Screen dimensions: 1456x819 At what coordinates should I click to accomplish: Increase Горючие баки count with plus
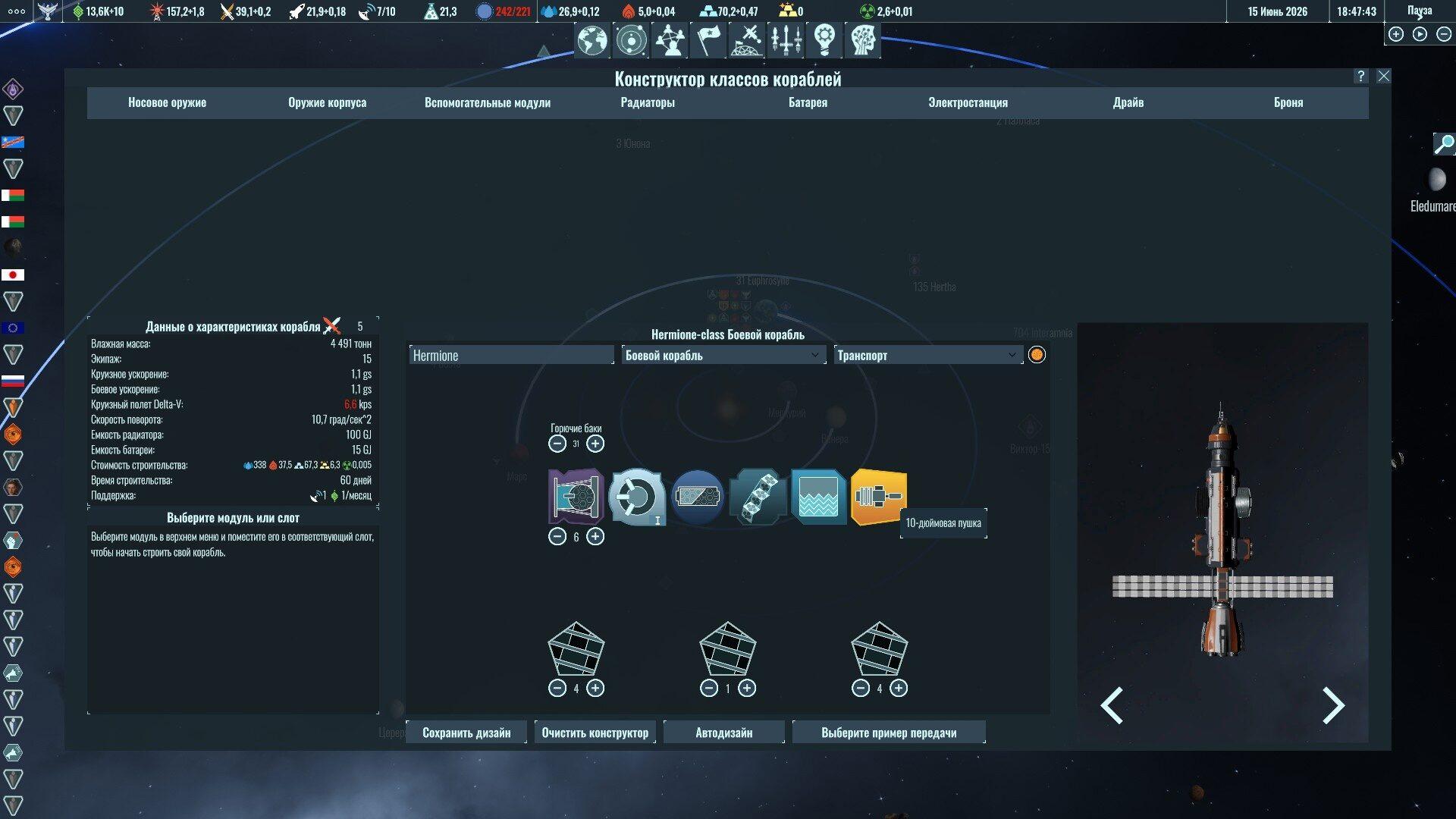(x=595, y=444)
